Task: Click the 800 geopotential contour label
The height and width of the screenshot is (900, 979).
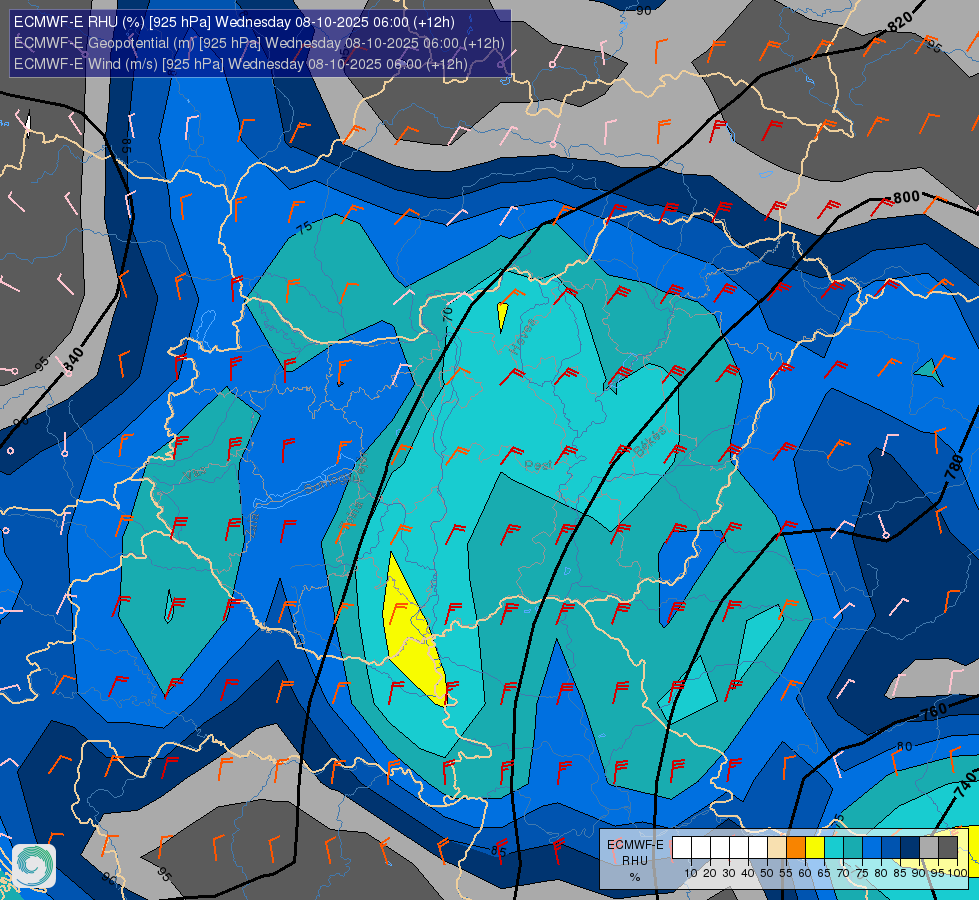Action: pyautogui.click(x=907, y=198)
